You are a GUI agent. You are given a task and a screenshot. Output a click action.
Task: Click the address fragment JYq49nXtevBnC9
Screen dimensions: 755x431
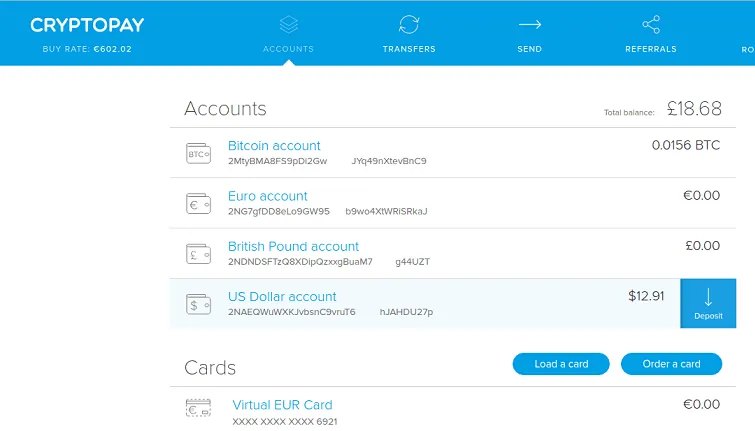click(x=389, y=161)
